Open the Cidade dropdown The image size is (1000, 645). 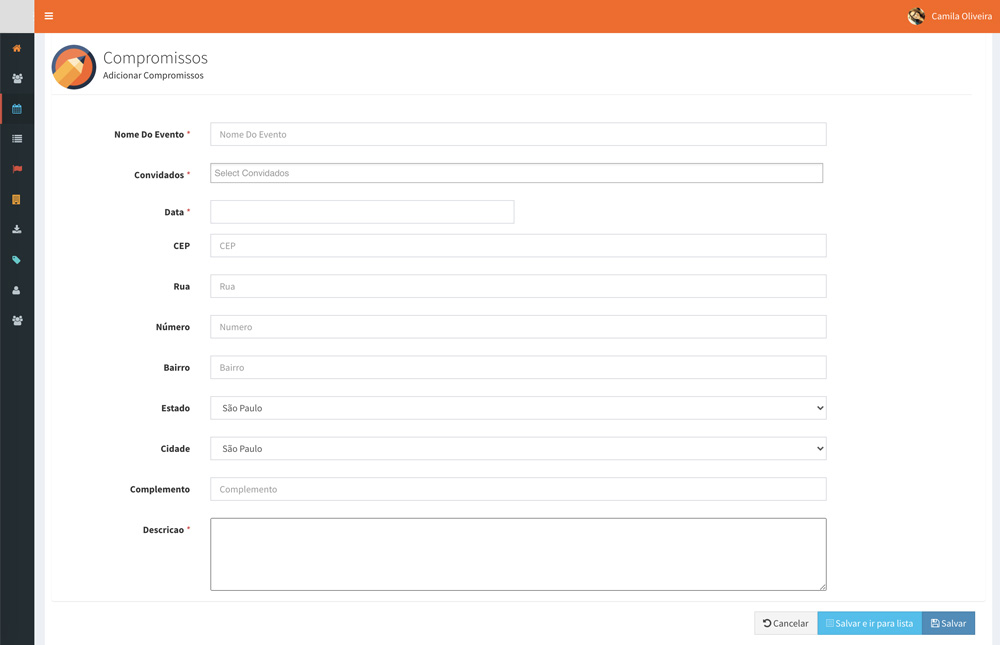518,449
